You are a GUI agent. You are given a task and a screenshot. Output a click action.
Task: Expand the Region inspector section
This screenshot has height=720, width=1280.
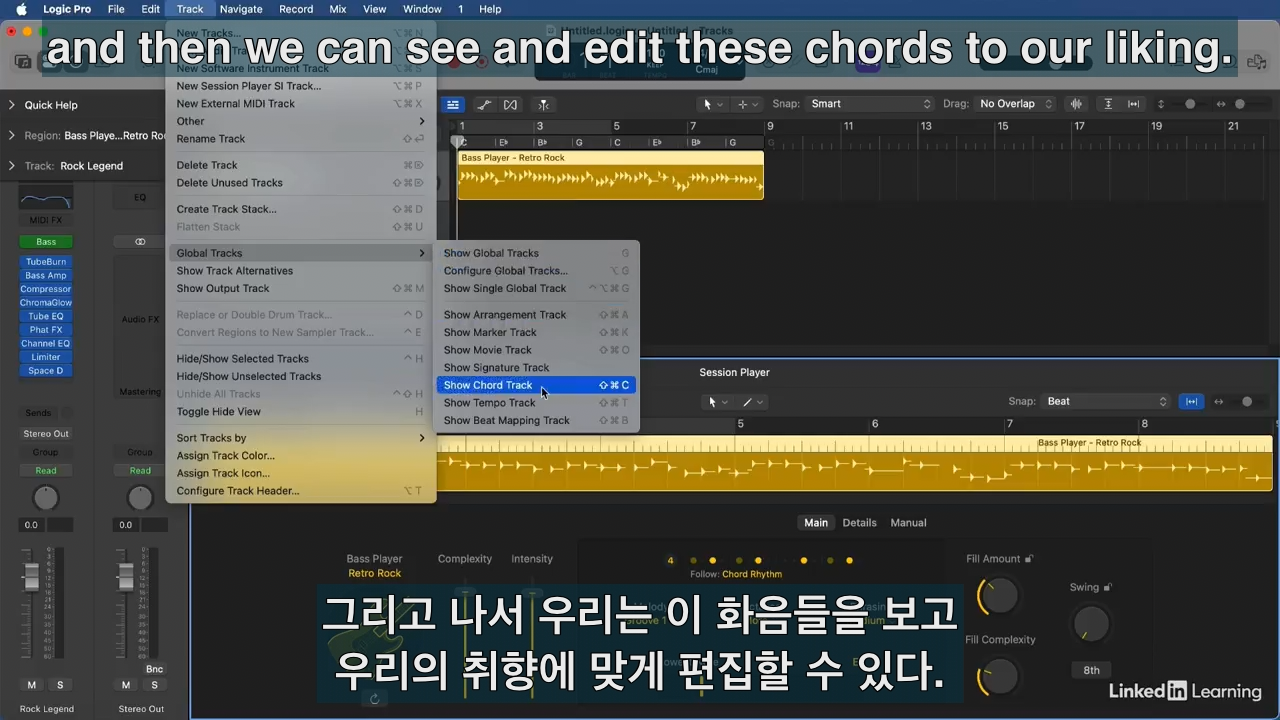tap(12, 135)
